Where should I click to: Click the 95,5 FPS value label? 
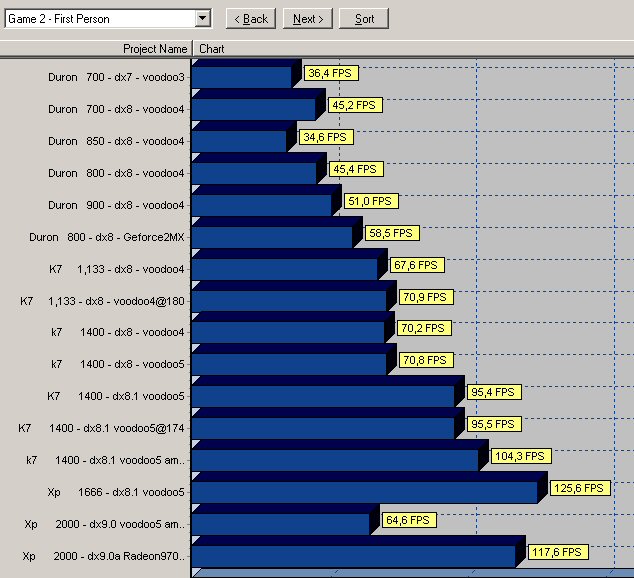[x=494, y=424]
